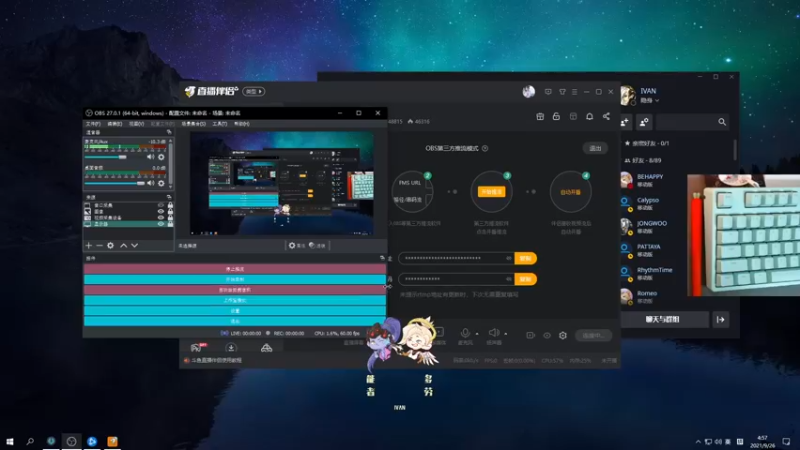Click help icon beside OBS third-party mode
The height and width of the screenshot is (450, 800).
[x=485, y=148]
